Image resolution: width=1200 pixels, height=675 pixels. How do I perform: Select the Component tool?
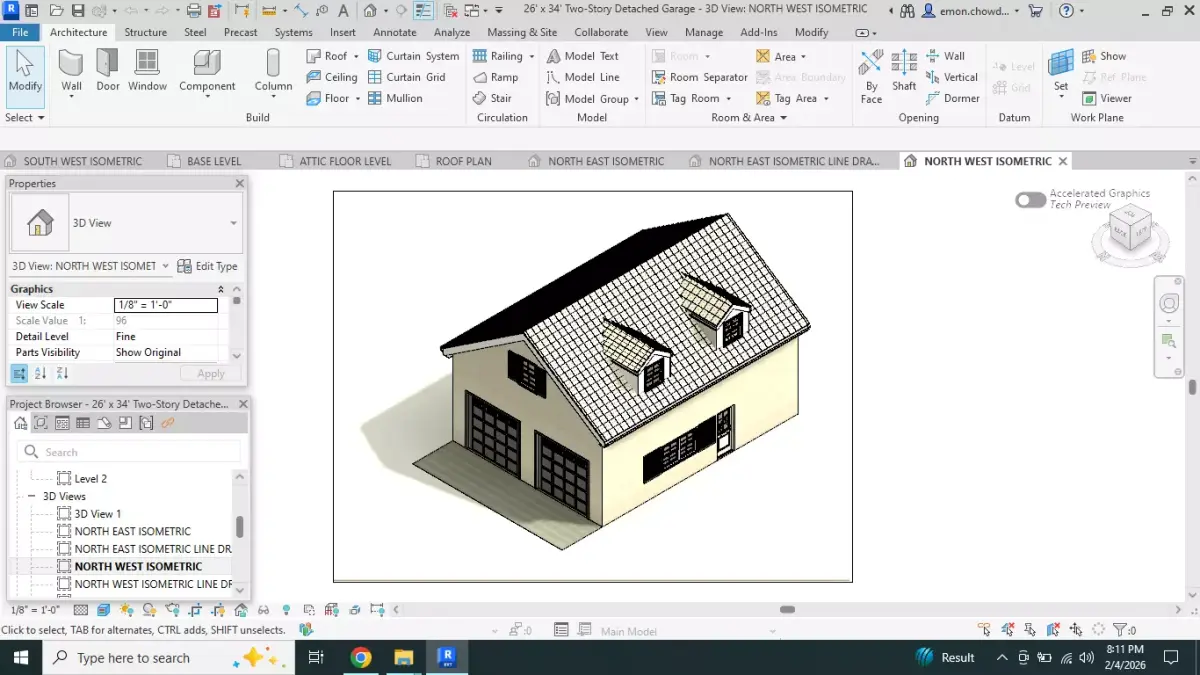click(207, 70)
